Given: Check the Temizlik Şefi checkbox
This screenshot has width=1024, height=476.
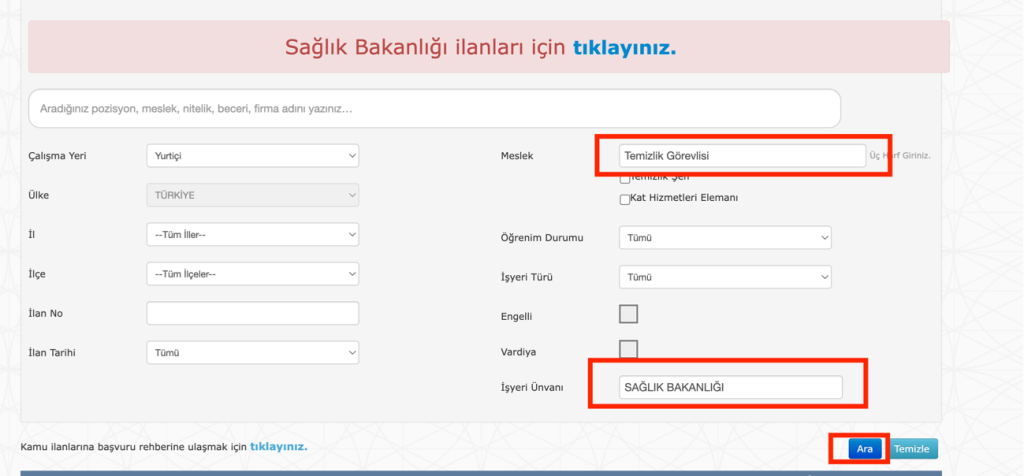Looking at the screenshot, I should point(625,179).
